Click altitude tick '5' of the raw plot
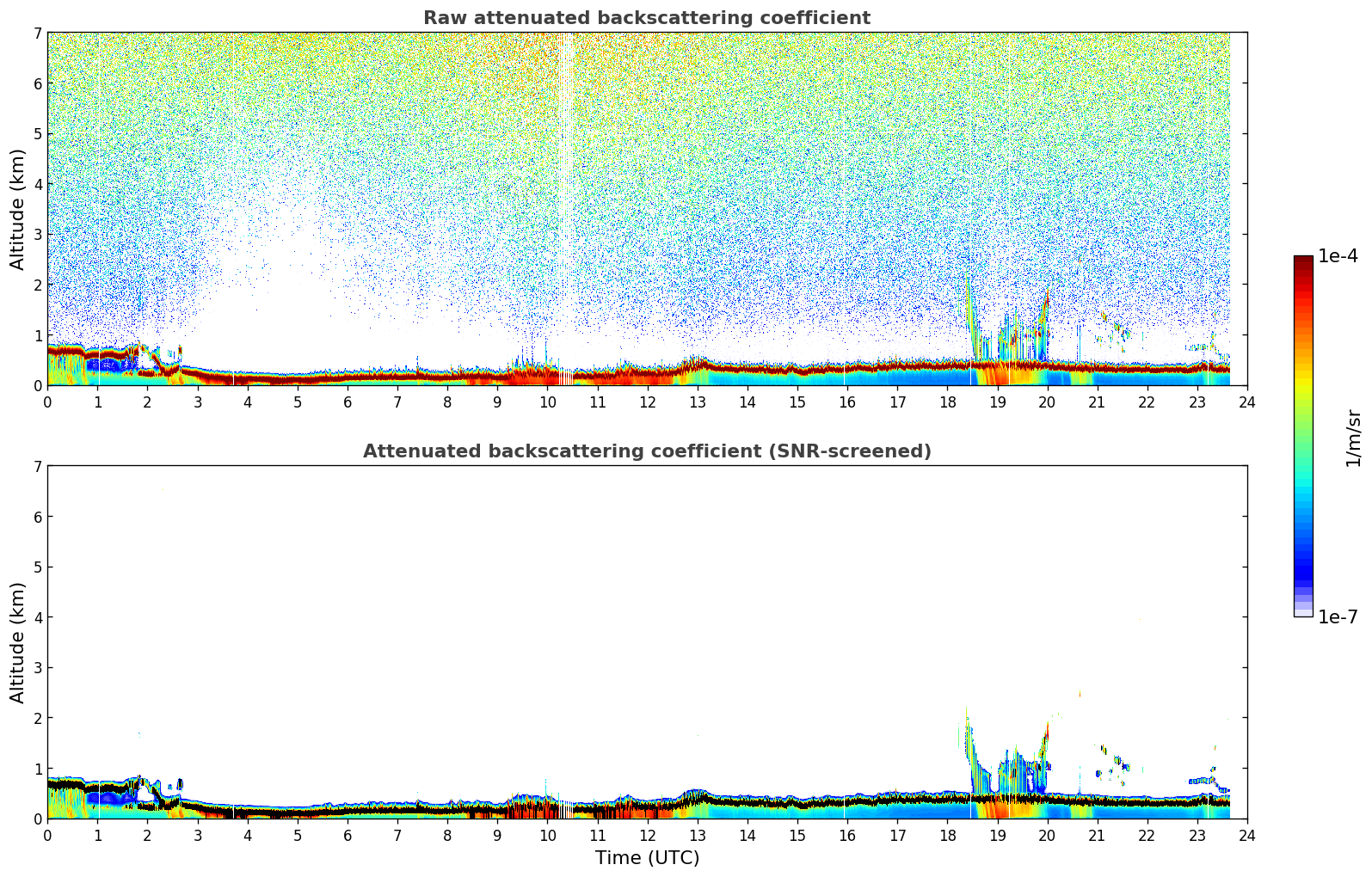Screen dimensions: 1372x877 pyautogui.click(x=38, y=133)
